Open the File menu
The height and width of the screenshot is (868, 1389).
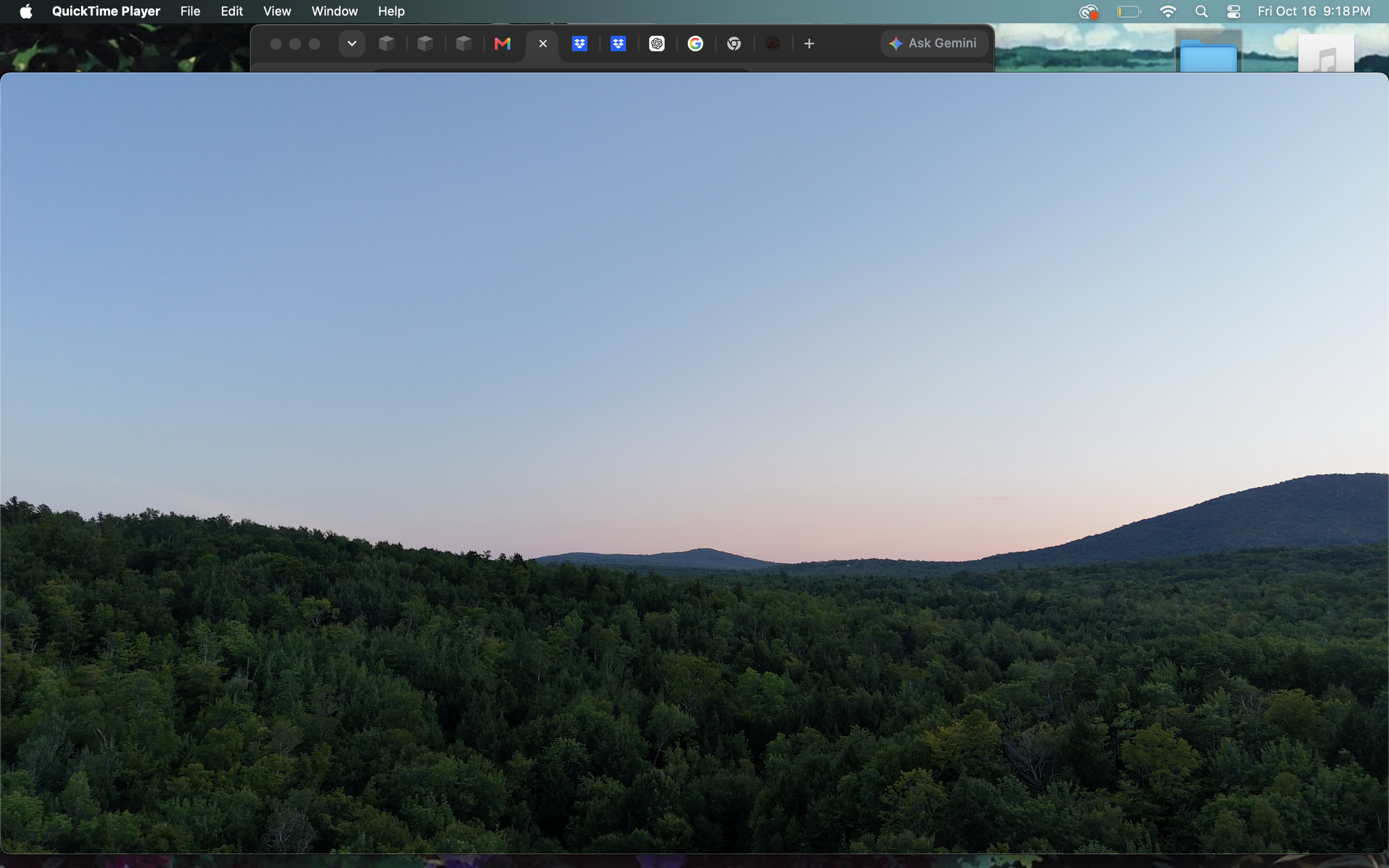coord(190,12)
